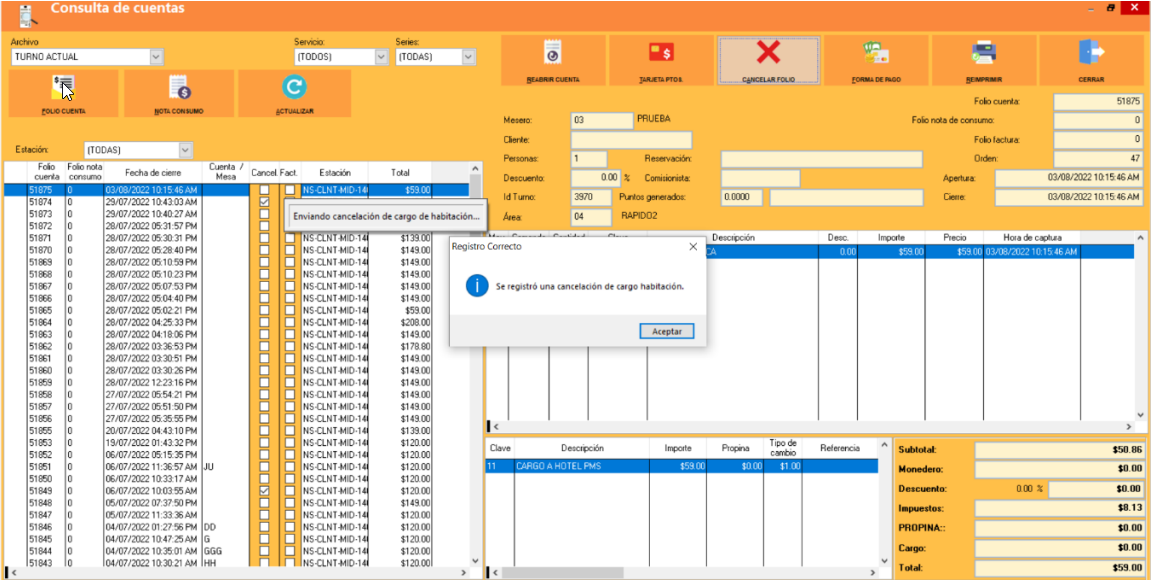Open the Series (TODAS) dropdown

469,57
